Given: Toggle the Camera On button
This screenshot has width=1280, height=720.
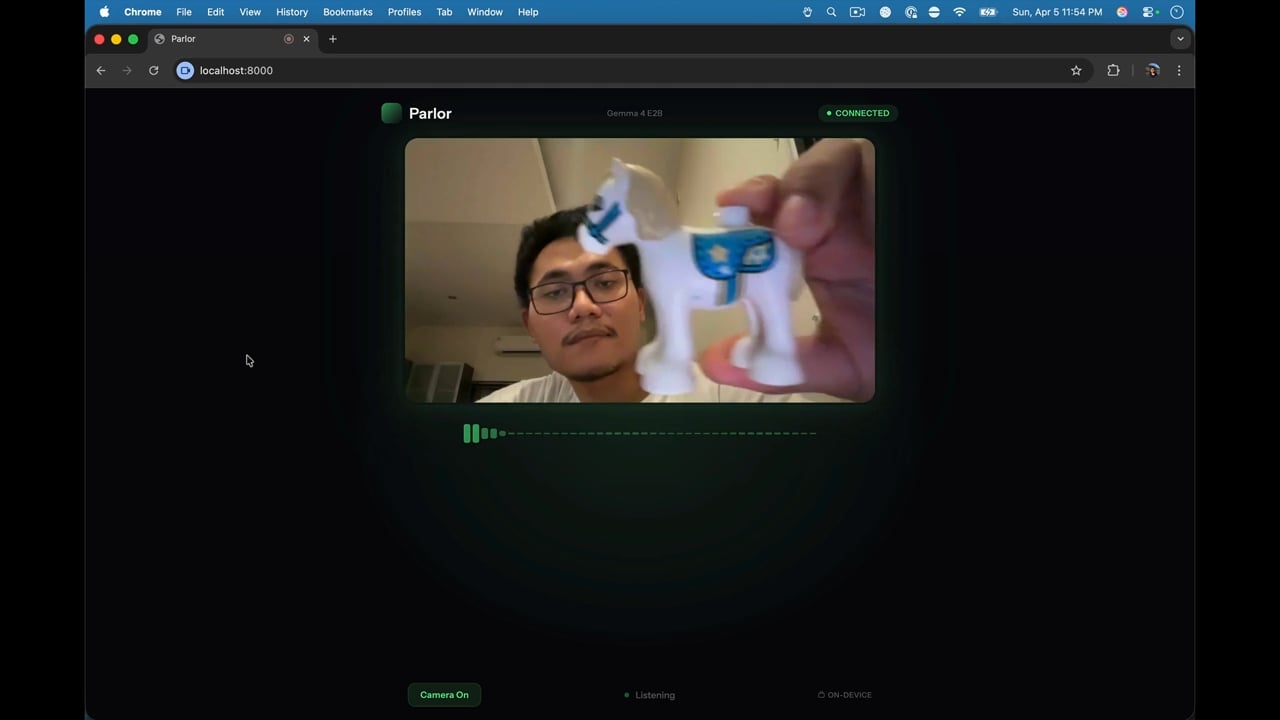Looking at the screenshot, I should coord(444,695).
